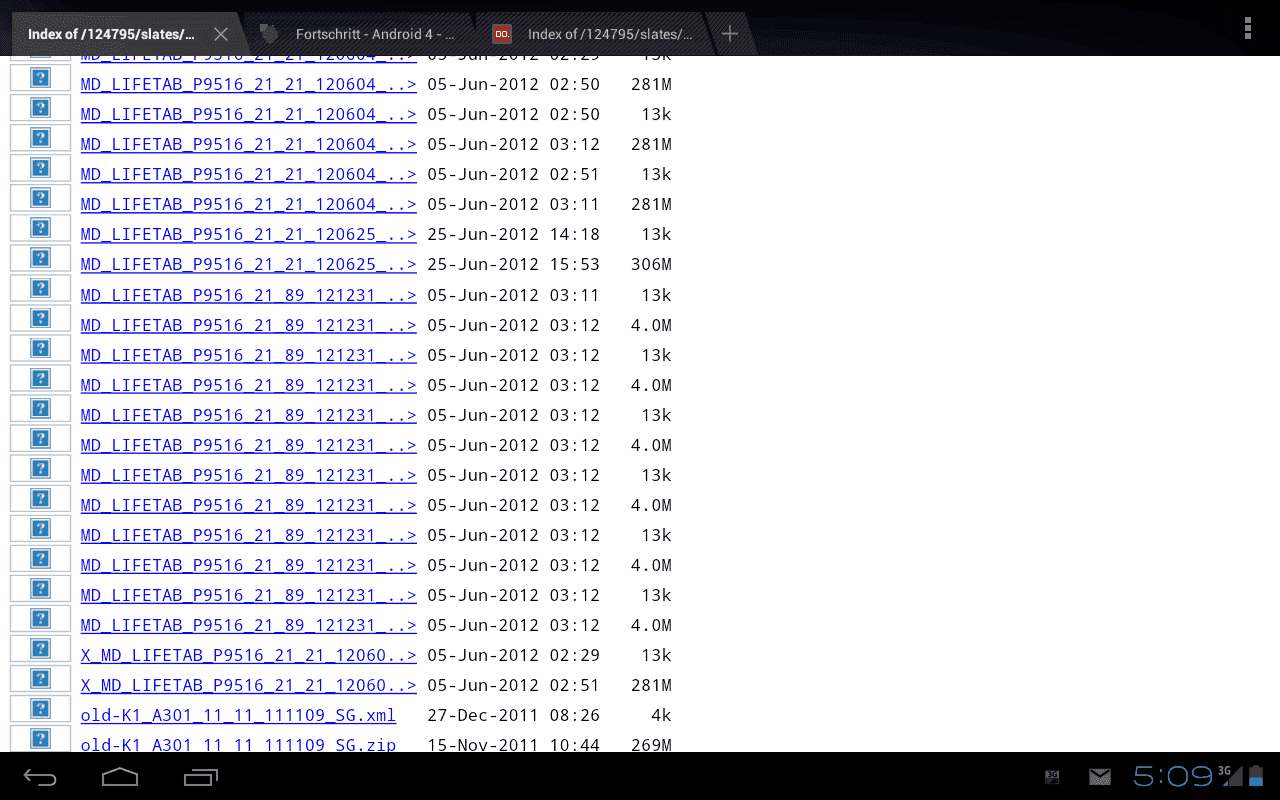Open the X_MD_LIFETAB link dated 02:29
This screenshot has height=800, width=1280.
click(x=249, y=656)
